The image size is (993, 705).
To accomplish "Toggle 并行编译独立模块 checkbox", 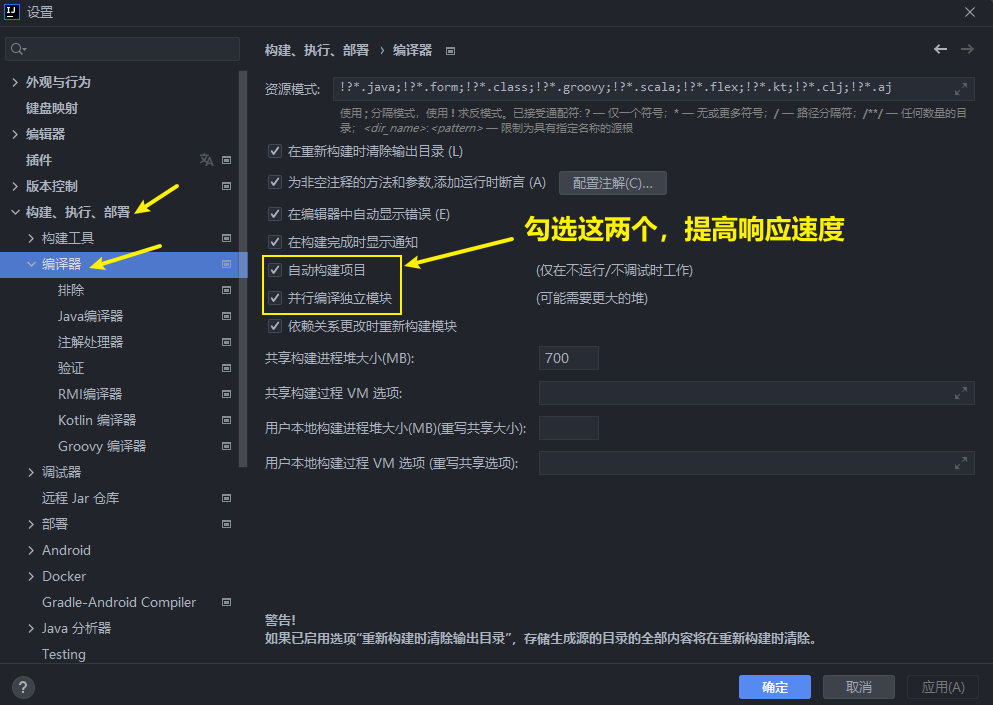I will coord(275,298).
